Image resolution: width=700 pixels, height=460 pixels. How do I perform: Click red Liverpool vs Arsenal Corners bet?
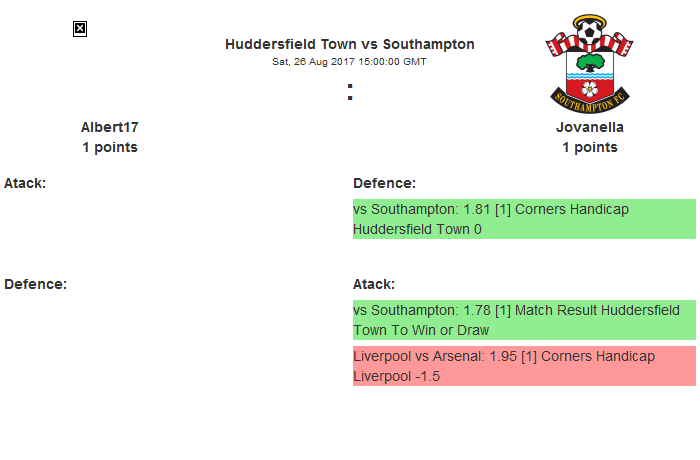pyautogui.click(x=523, y=366)
